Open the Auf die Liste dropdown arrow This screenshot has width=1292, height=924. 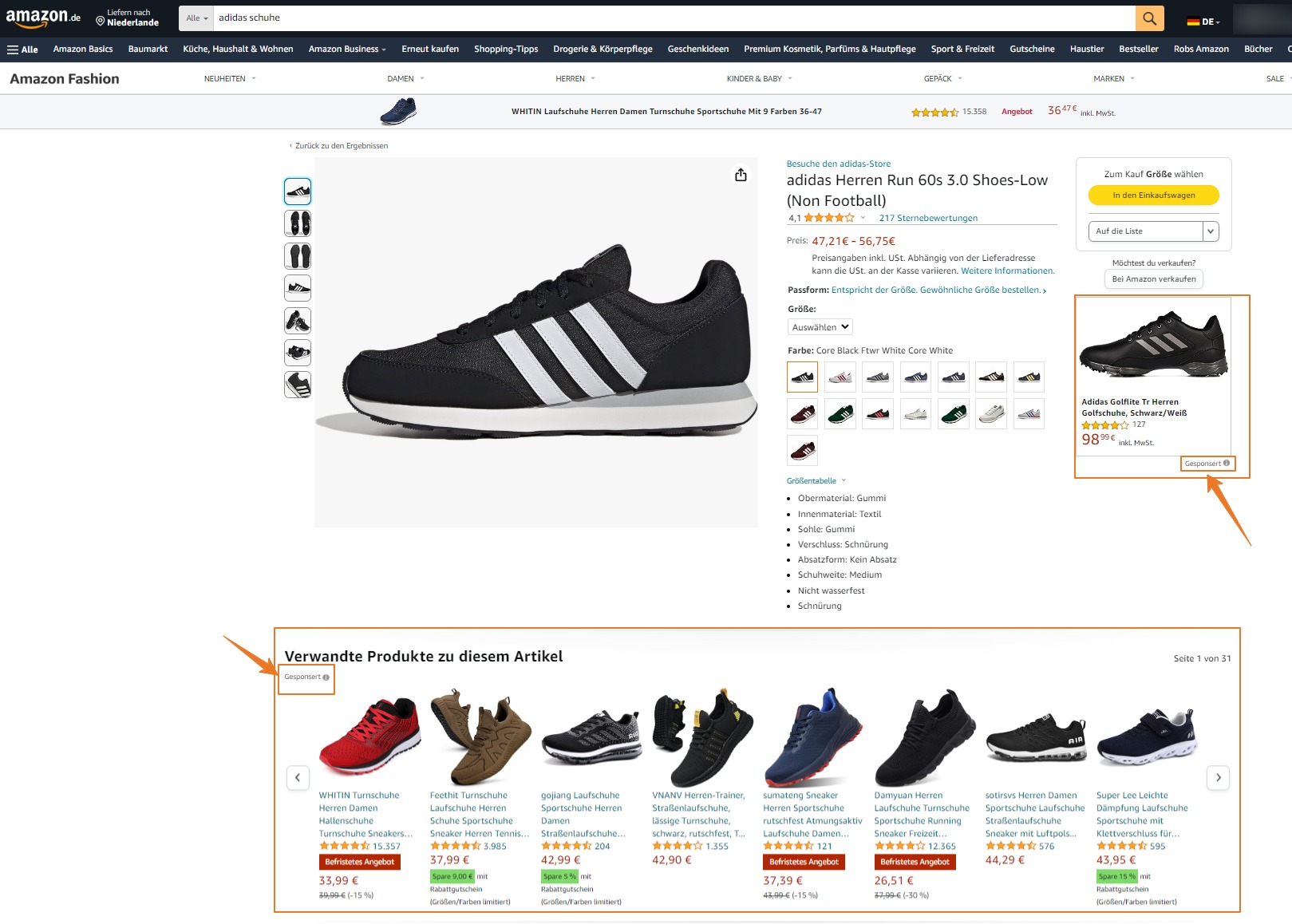coord(1211,231)
